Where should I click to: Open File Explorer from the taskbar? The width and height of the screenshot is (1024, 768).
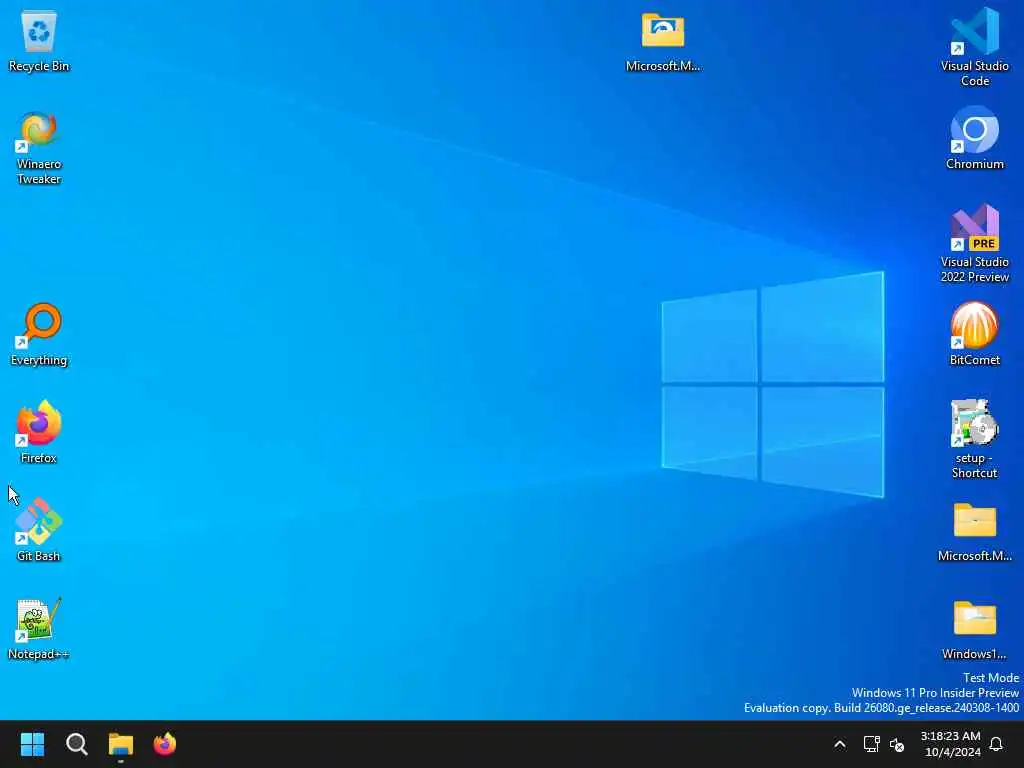click(121, 744)
